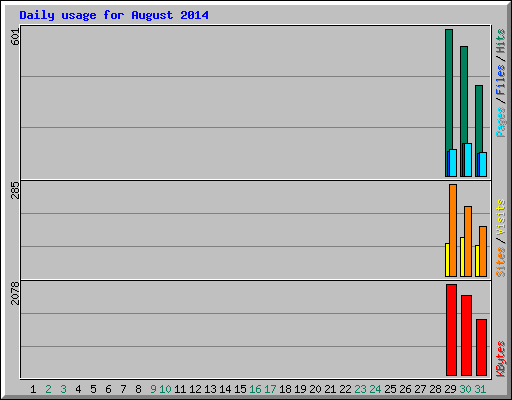Select the green Hits bar for day 31

click(479, 119)
